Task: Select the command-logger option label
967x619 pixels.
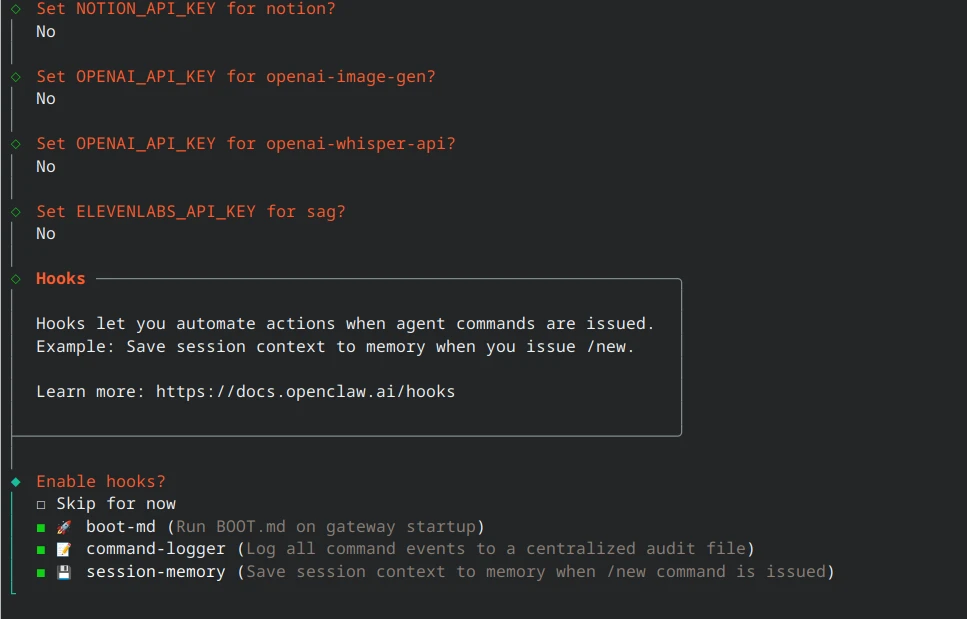Action: pos(156,549)
